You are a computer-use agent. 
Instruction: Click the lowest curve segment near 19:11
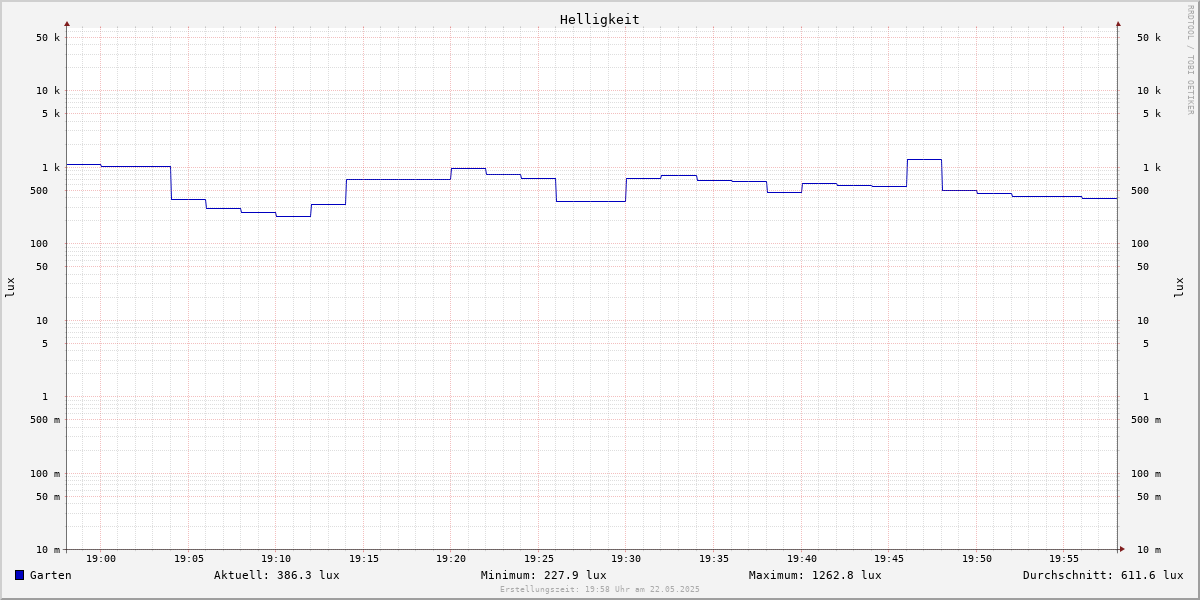(293, 216)
